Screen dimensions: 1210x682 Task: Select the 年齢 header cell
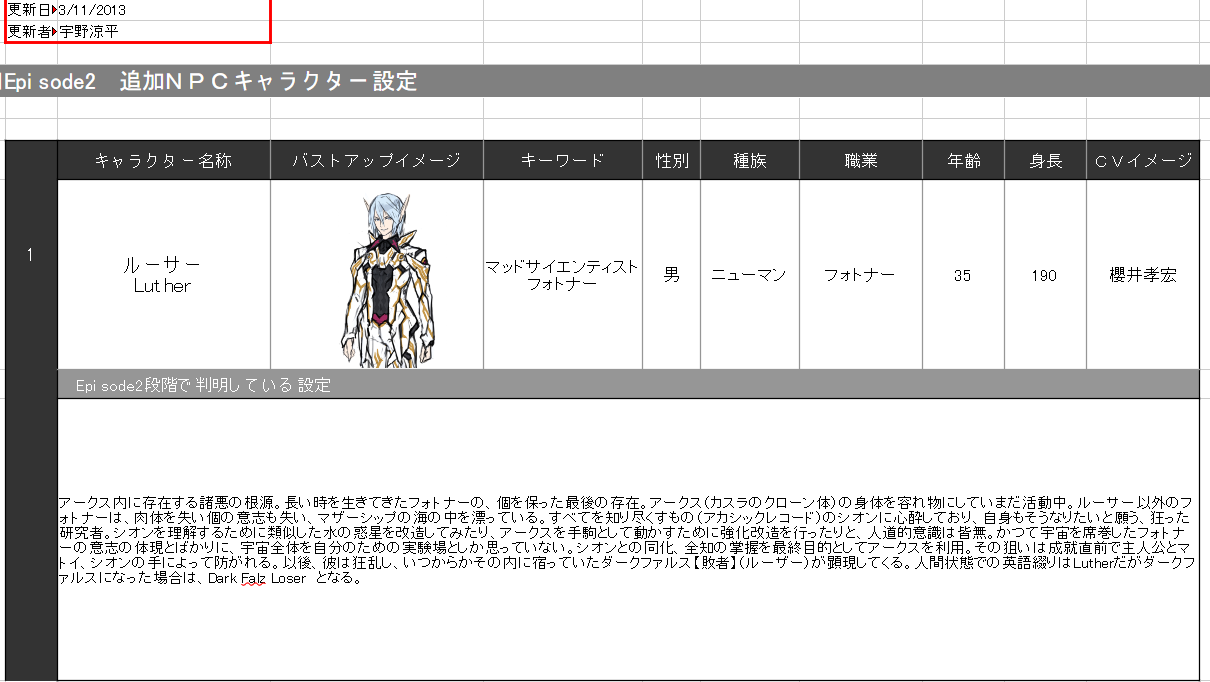pos(963,160)
